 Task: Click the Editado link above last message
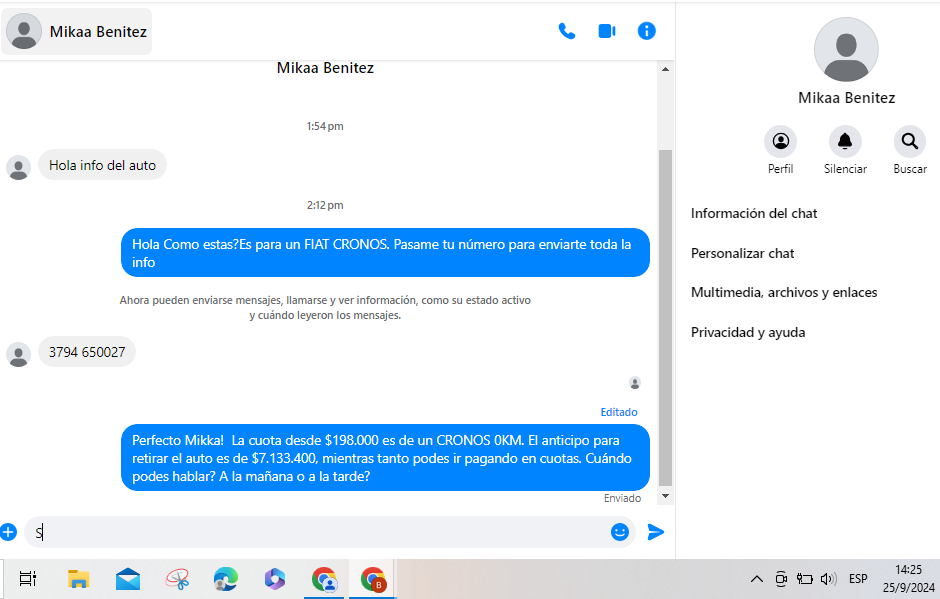pos(619,412)
